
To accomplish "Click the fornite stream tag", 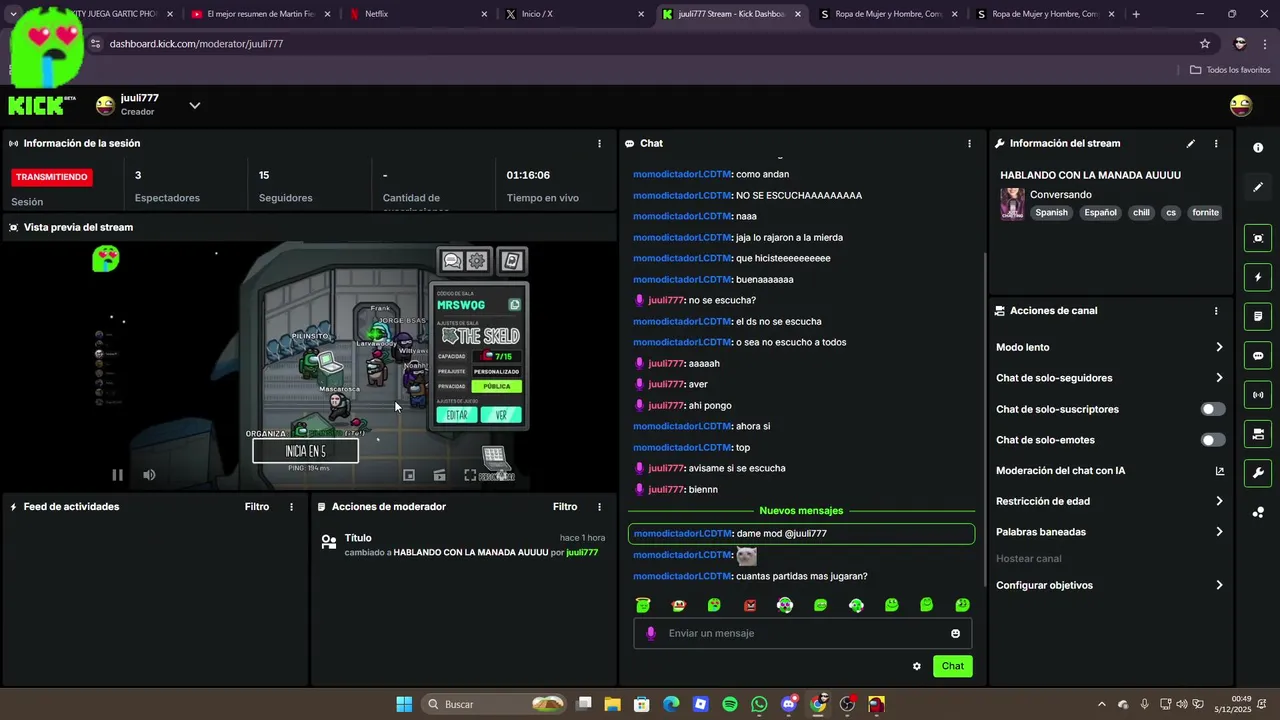I will [1205, 213].
